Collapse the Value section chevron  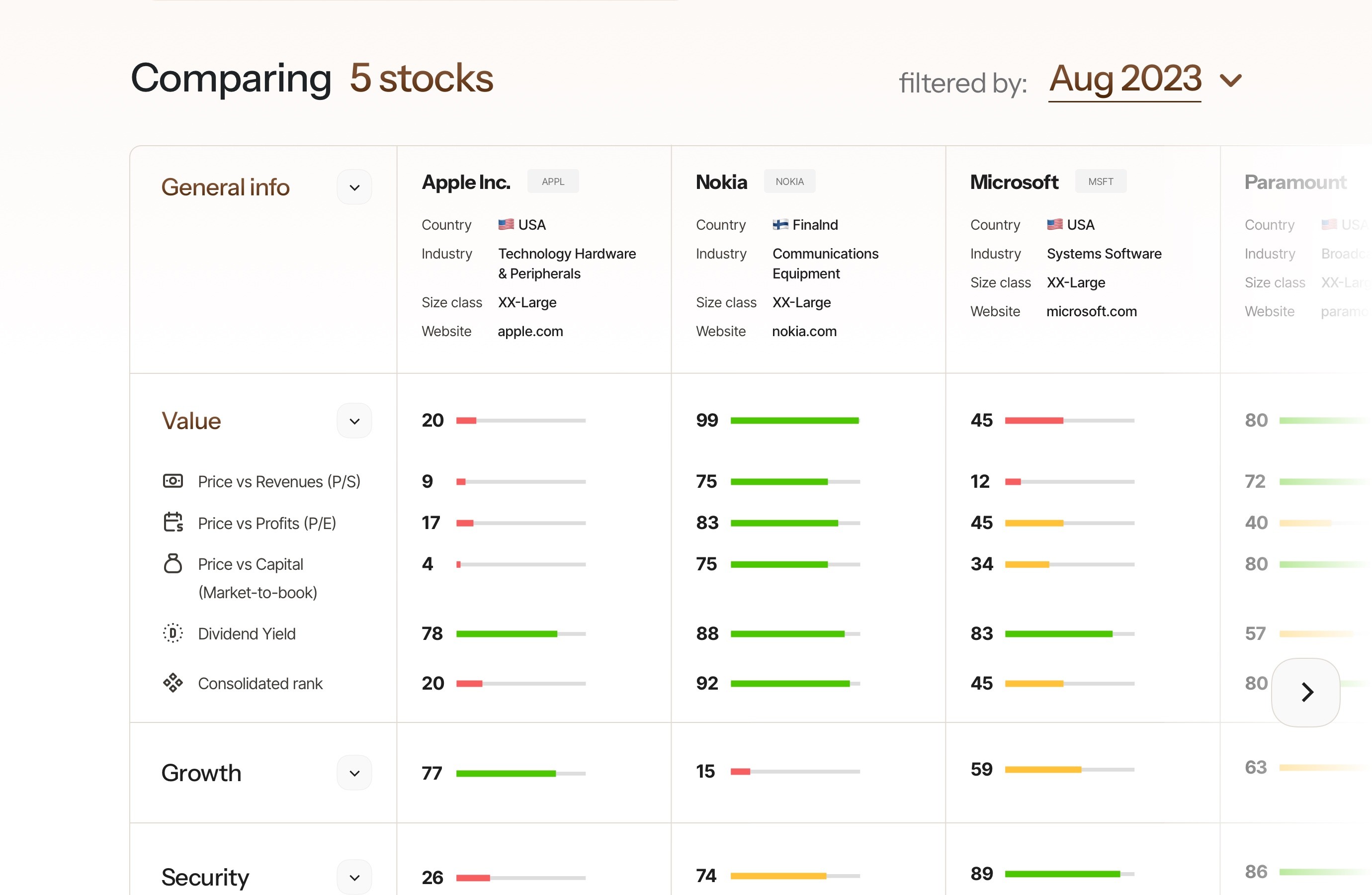point(354,421)
